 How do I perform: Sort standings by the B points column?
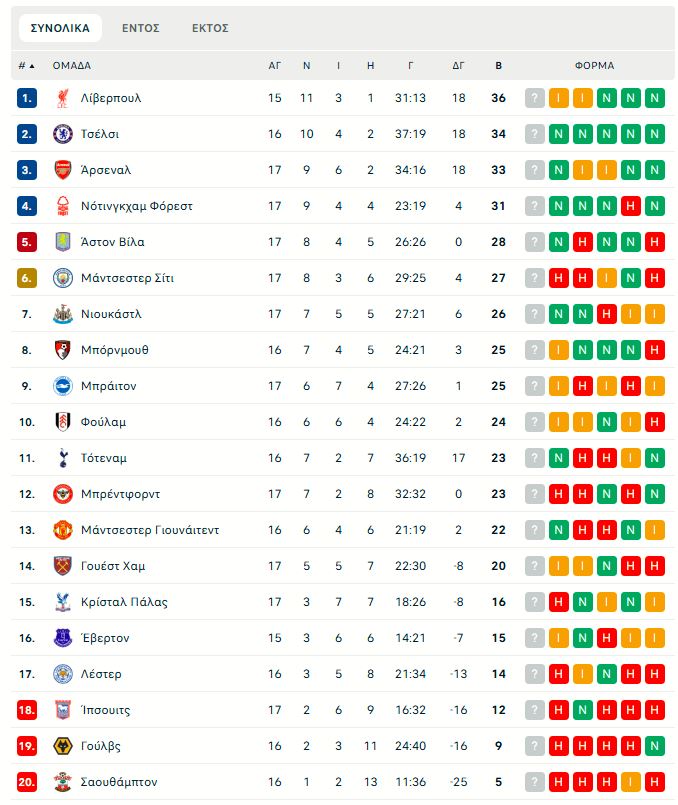click(499, 66)
